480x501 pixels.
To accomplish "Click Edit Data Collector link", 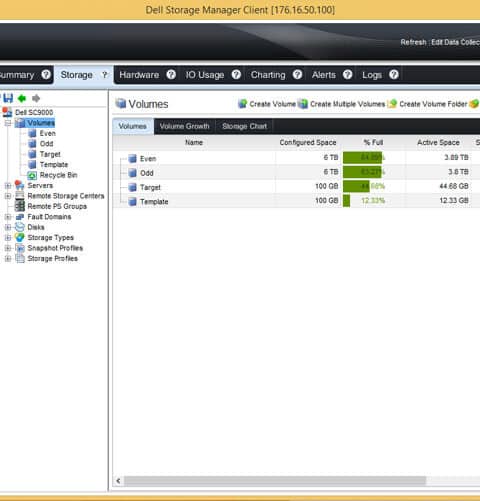I will tap(455, 42).
